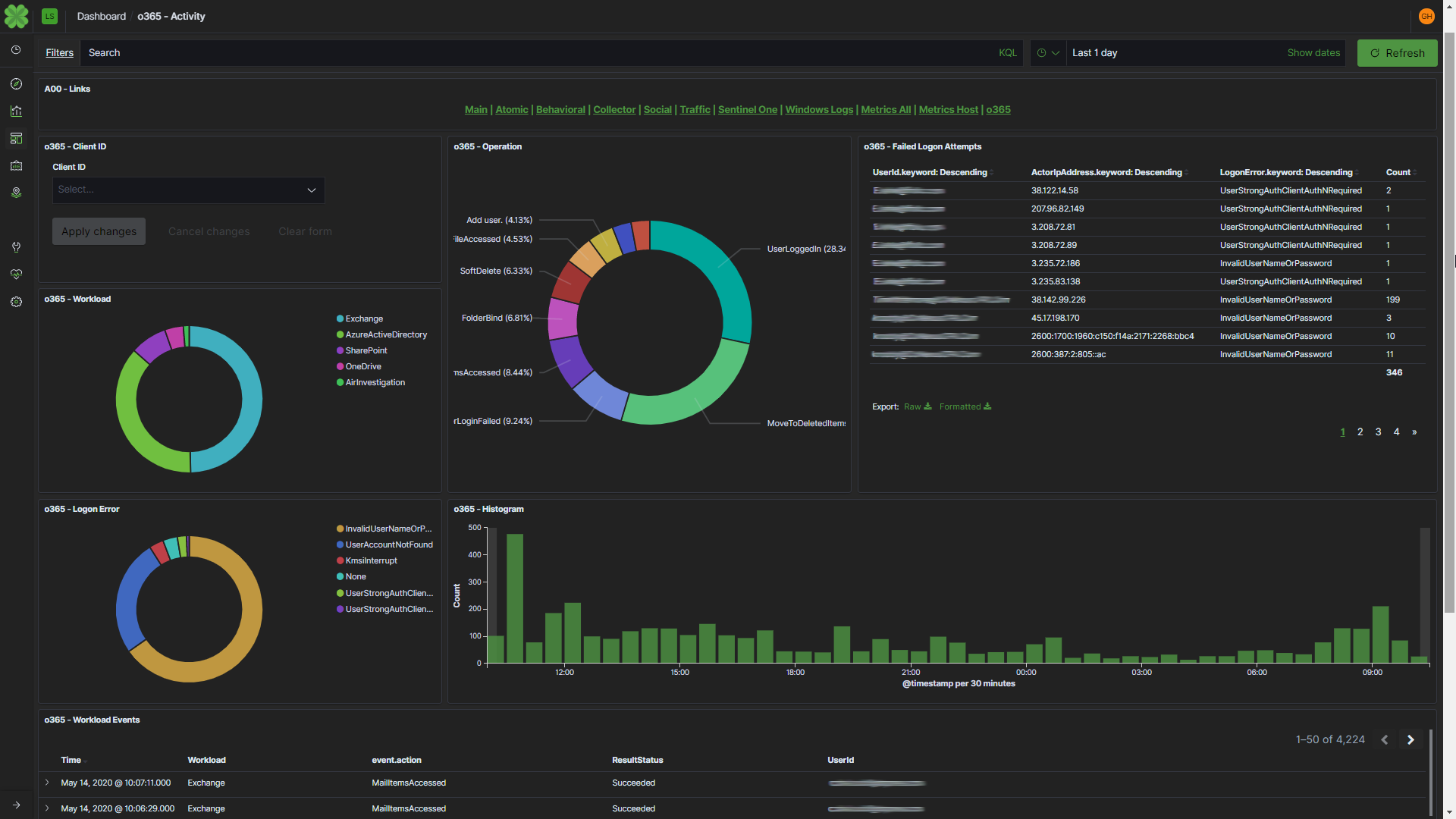
Task: Sort by UserId.keyword column sort icon
Action: pos(991,173)
